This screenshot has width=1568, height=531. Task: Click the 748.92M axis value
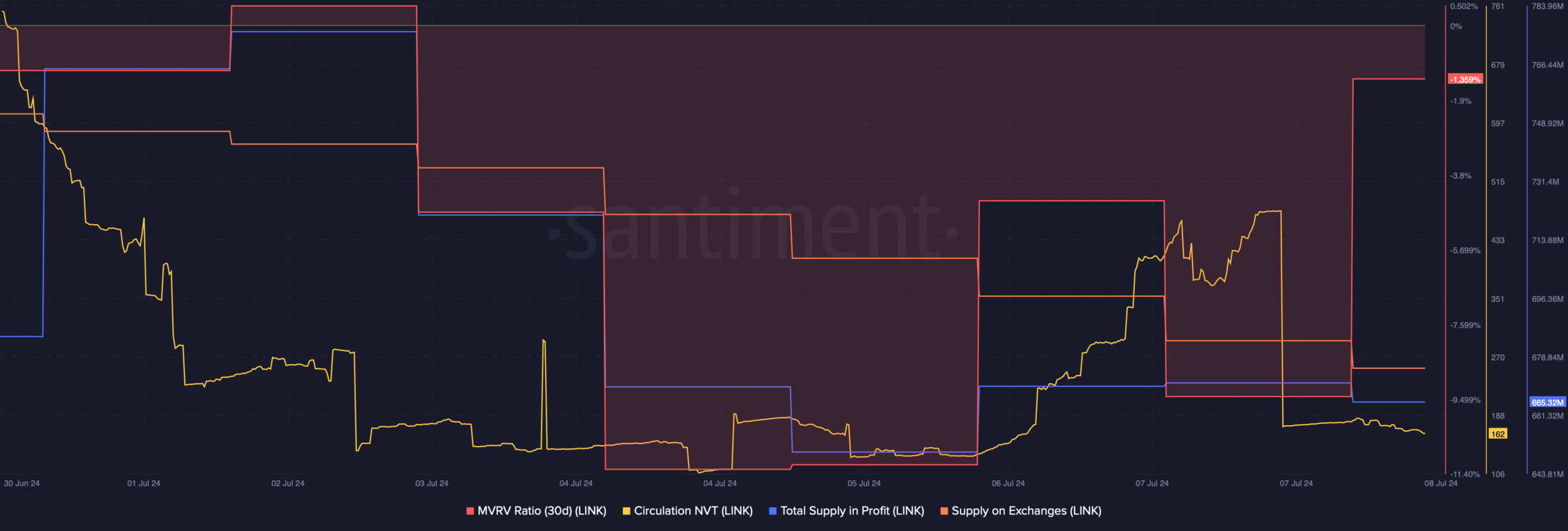click(1547, 123)
